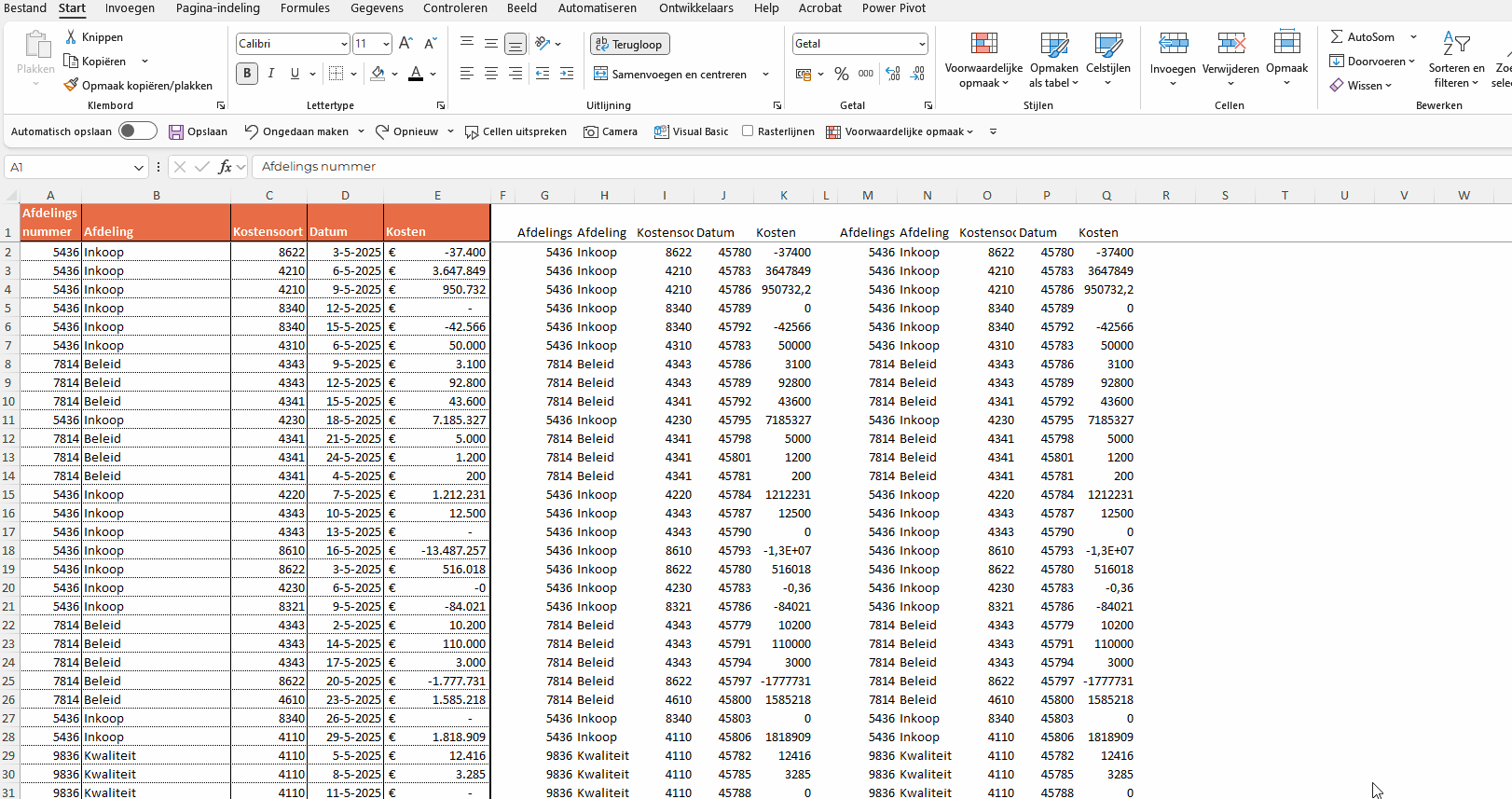Click the insert function fx icon
The height and width of the screenshot is (799, 1512).
[x=225, y=167]
